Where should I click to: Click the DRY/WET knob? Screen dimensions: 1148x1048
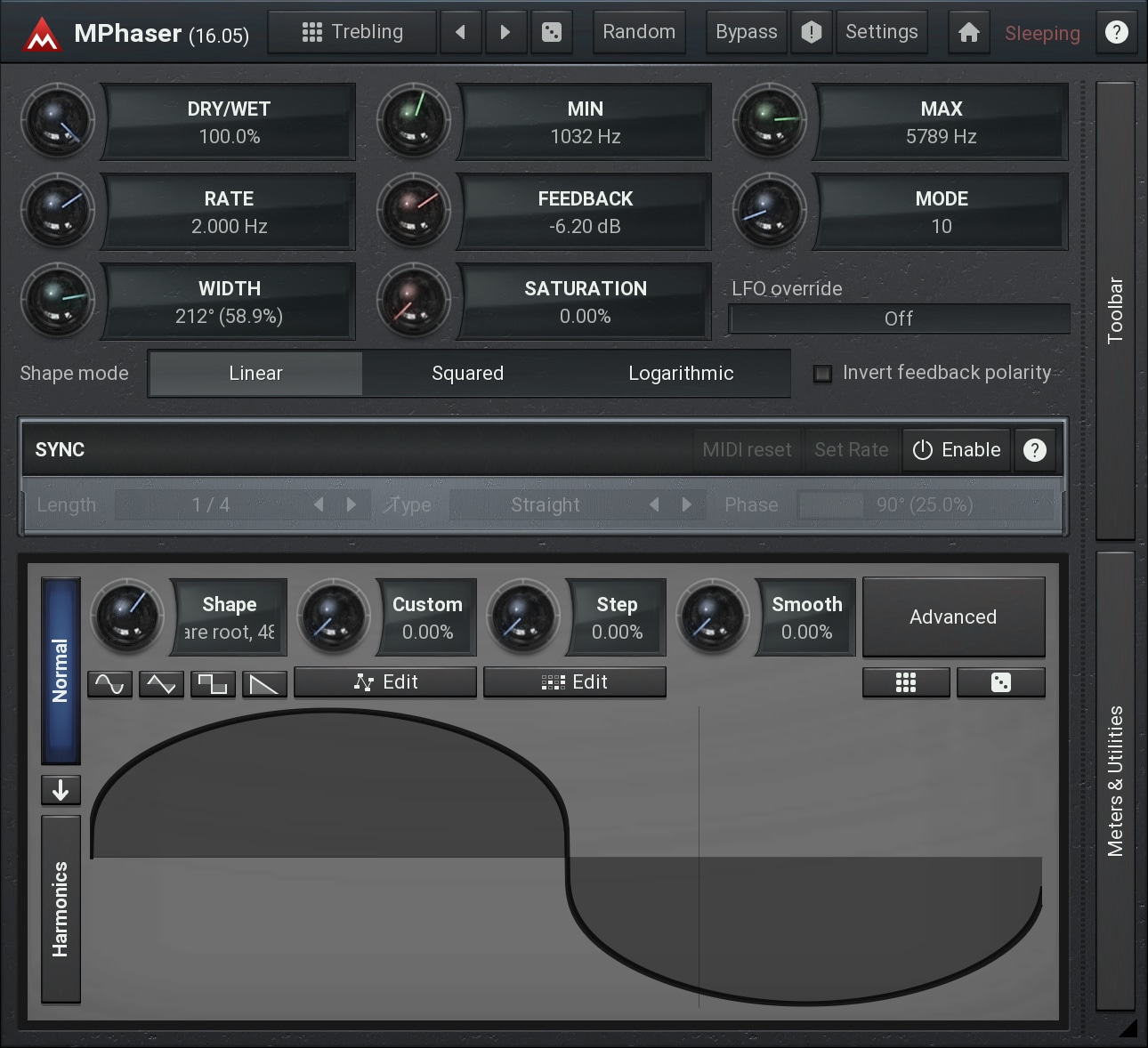(x=58, y=122)
